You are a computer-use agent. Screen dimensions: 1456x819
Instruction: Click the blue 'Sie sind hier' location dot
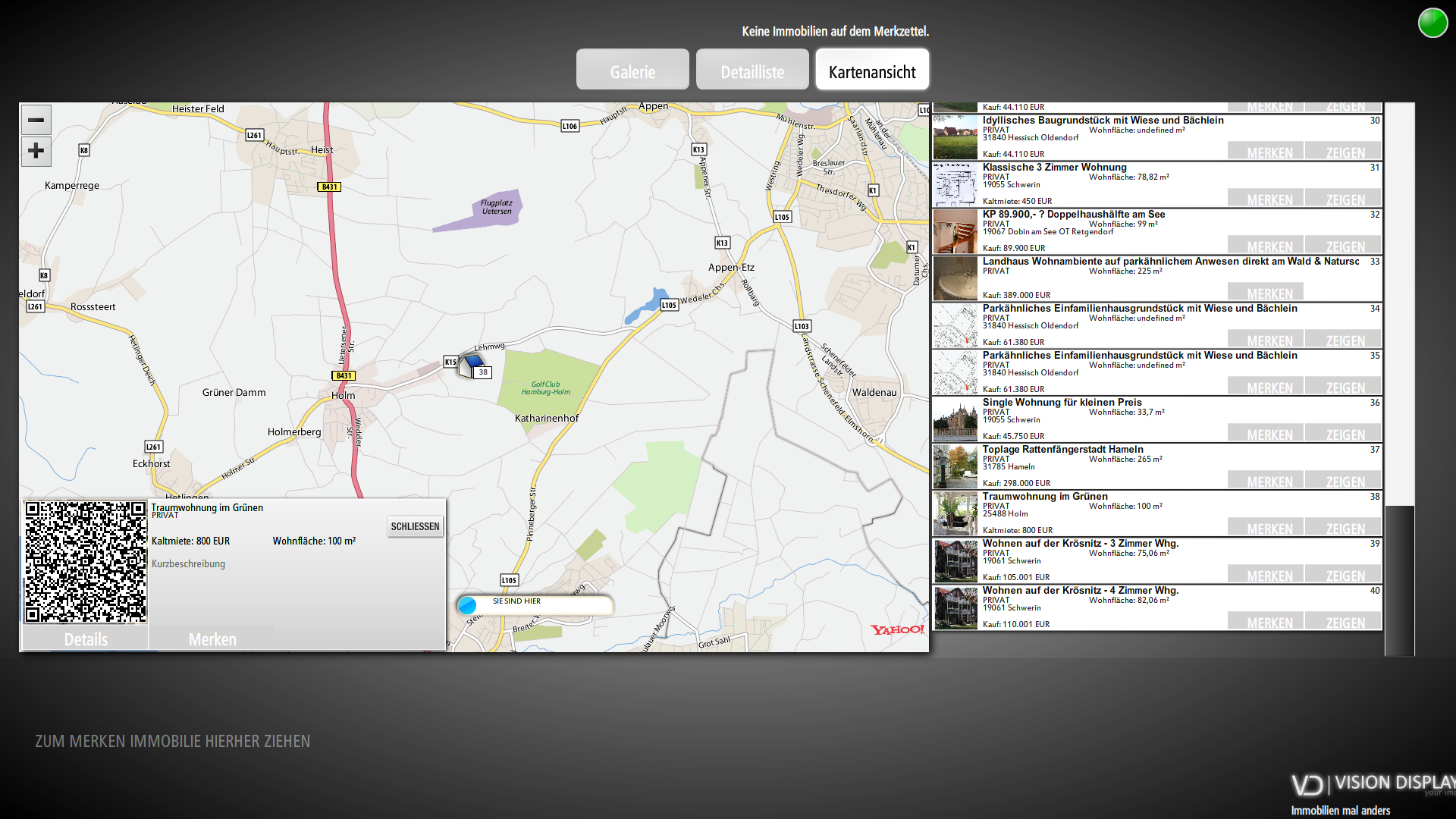467,605
